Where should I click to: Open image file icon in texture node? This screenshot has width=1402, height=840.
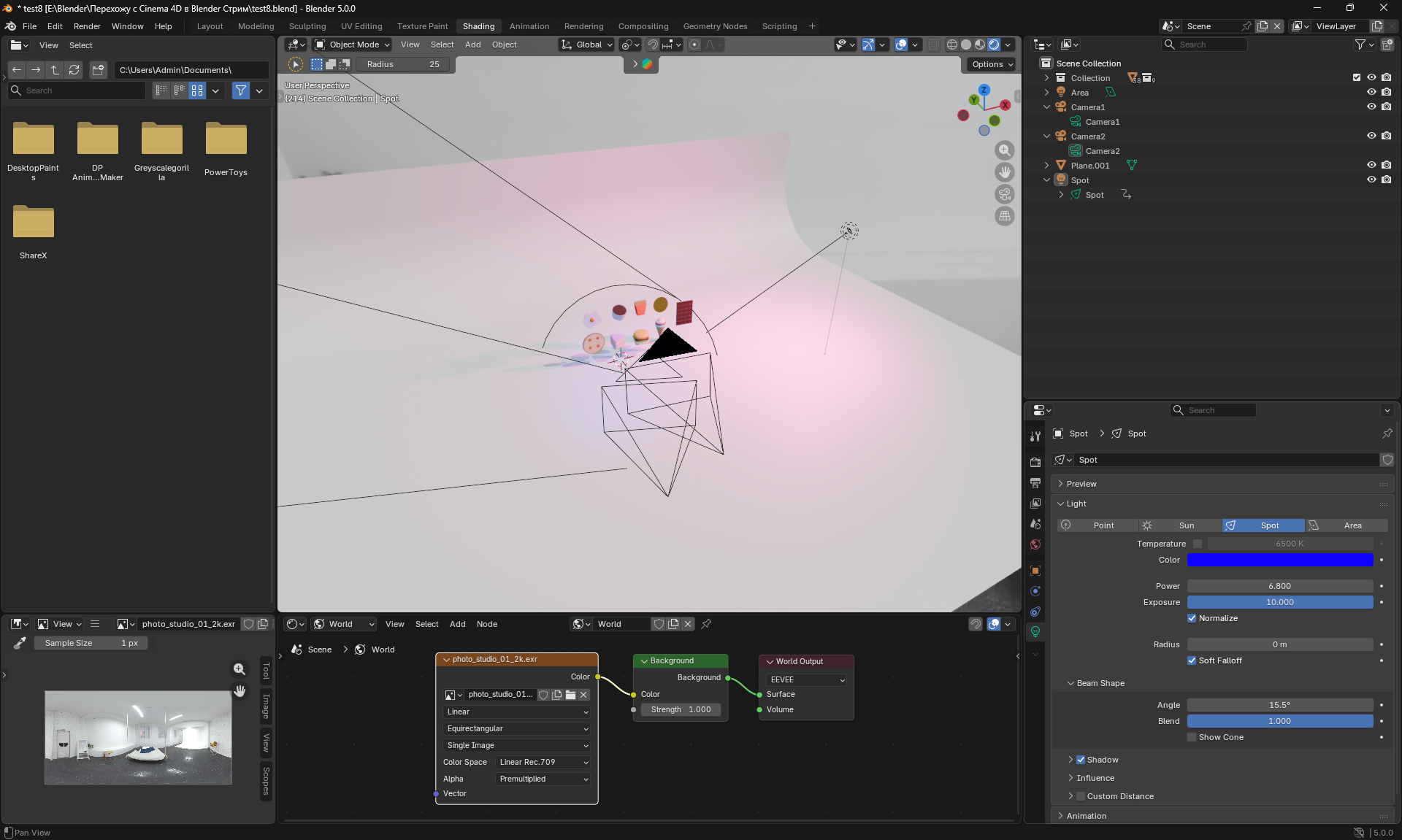[x=570, y=695]
